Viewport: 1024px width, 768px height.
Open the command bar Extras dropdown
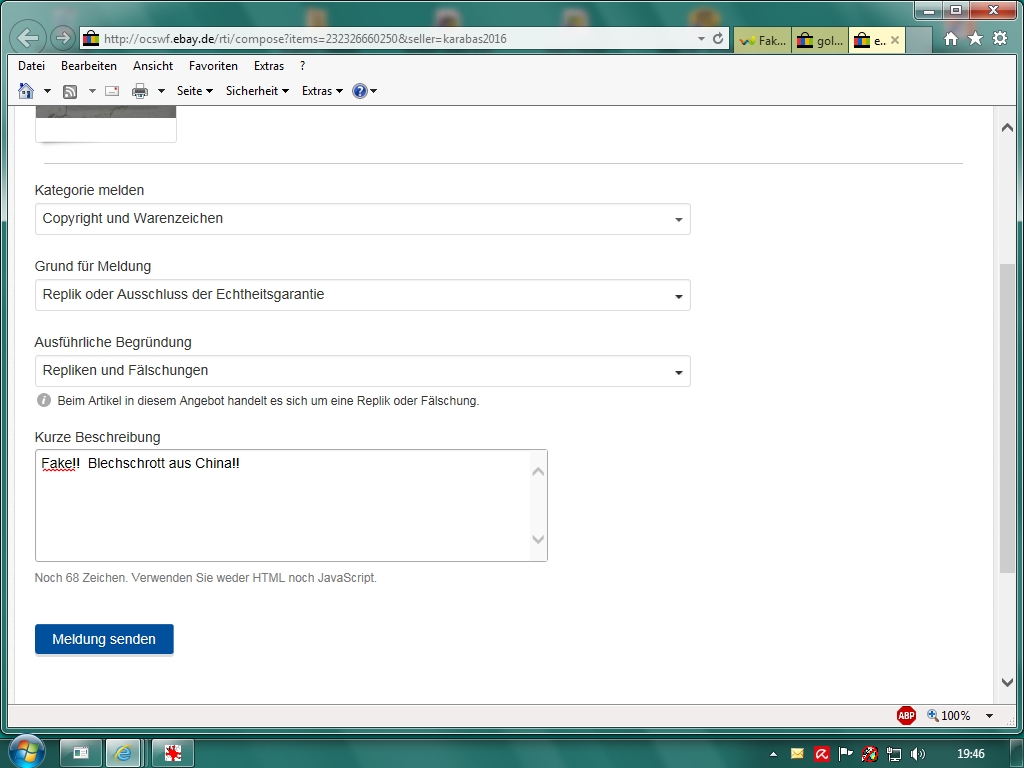[x=322, y=91]
